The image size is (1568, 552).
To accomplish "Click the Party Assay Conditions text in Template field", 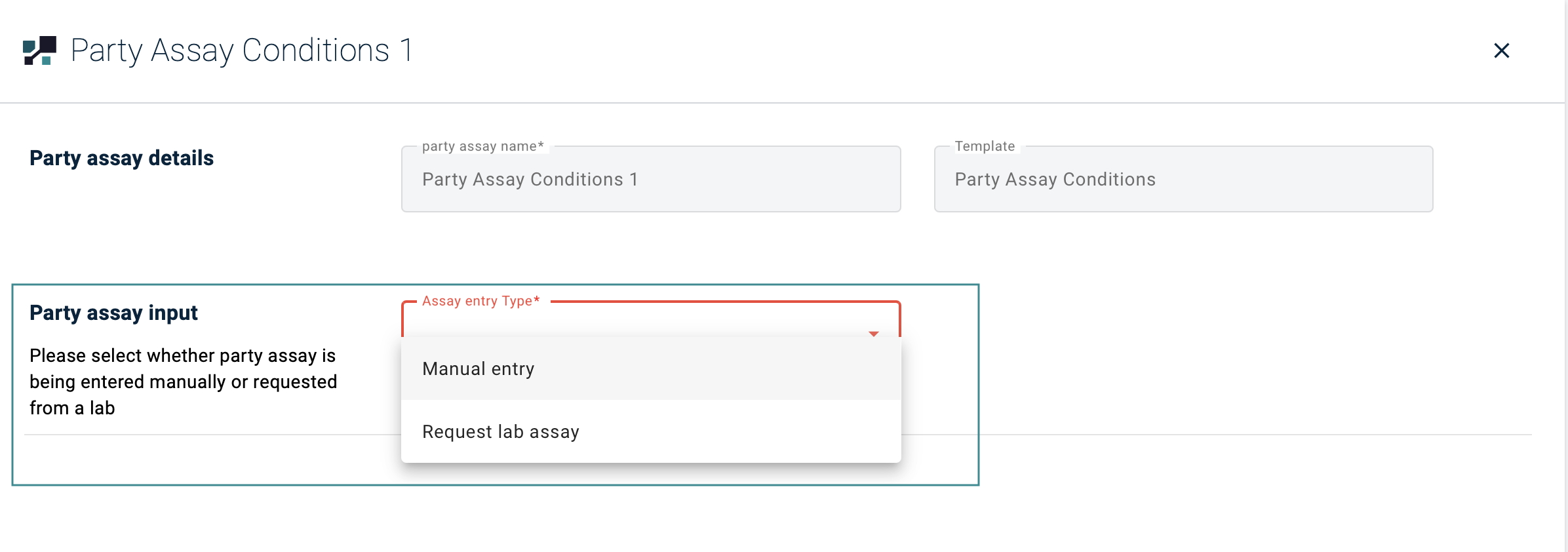I will click(x=1055, y=179).
